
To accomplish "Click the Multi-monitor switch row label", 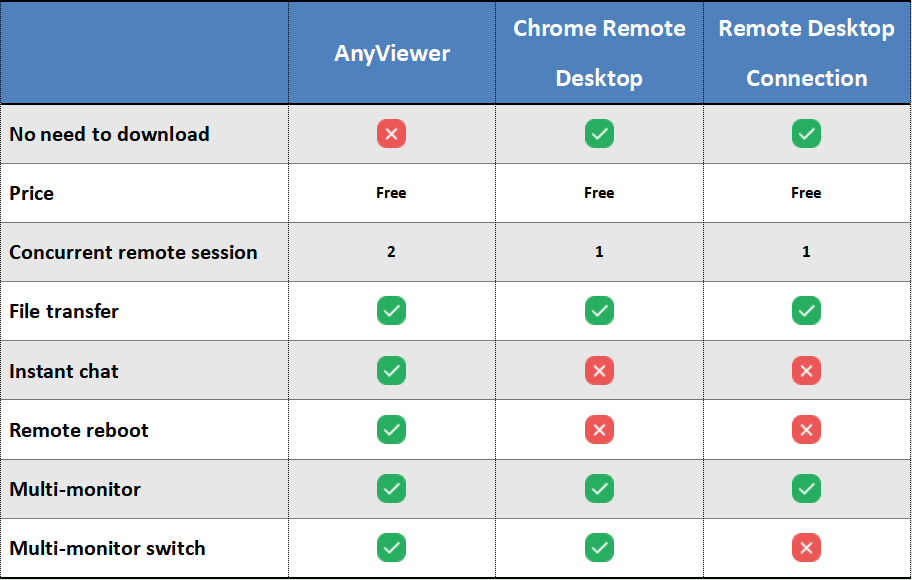I will 107,548.
